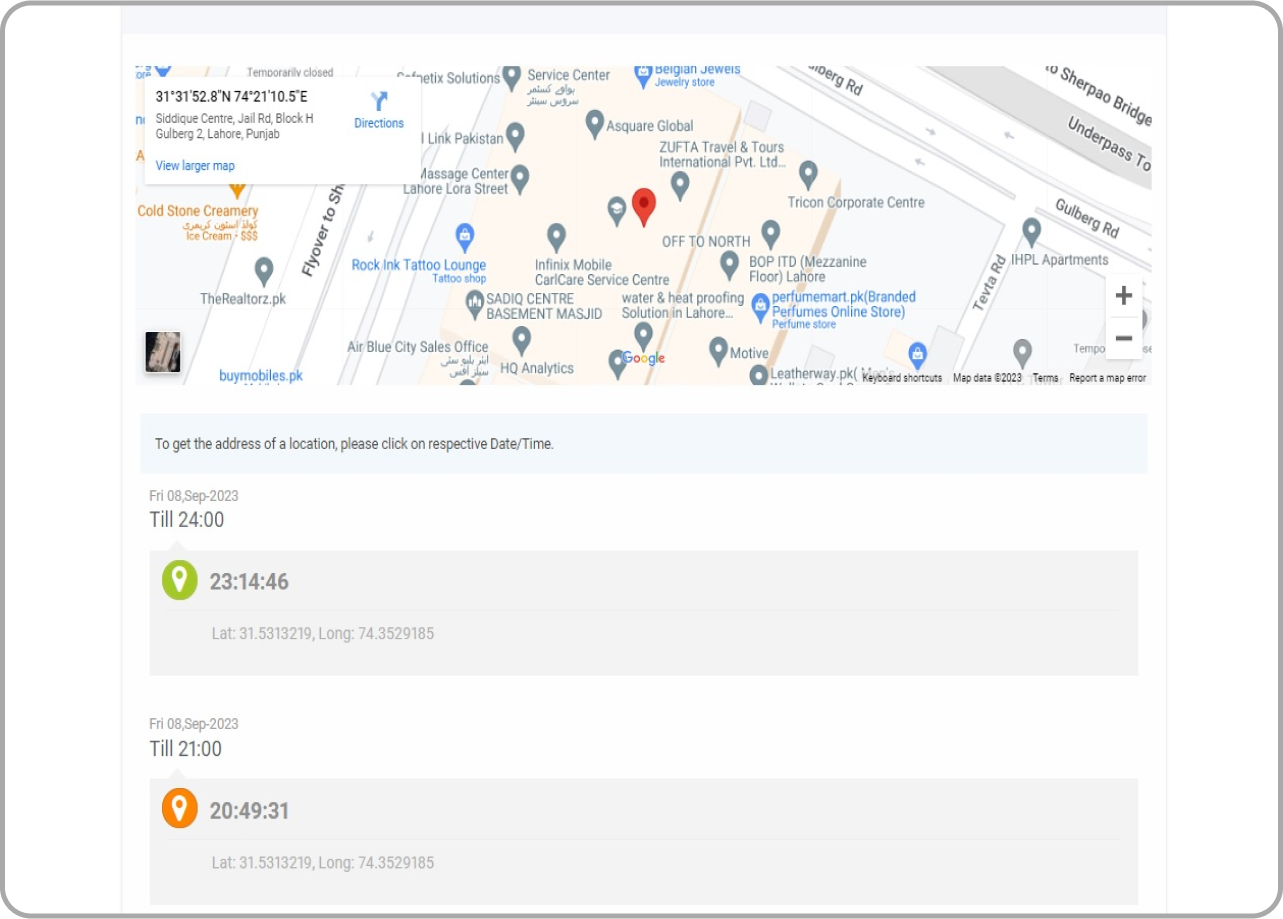This screenshot has width=1283, height=919.
Task: Click the Till 24:00 heading
Action: click(x=187, y=520)
